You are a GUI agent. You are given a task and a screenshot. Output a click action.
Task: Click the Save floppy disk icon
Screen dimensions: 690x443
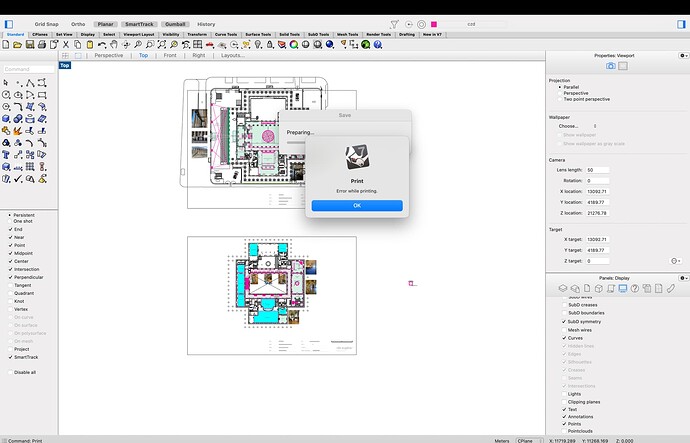coord(30,44)
